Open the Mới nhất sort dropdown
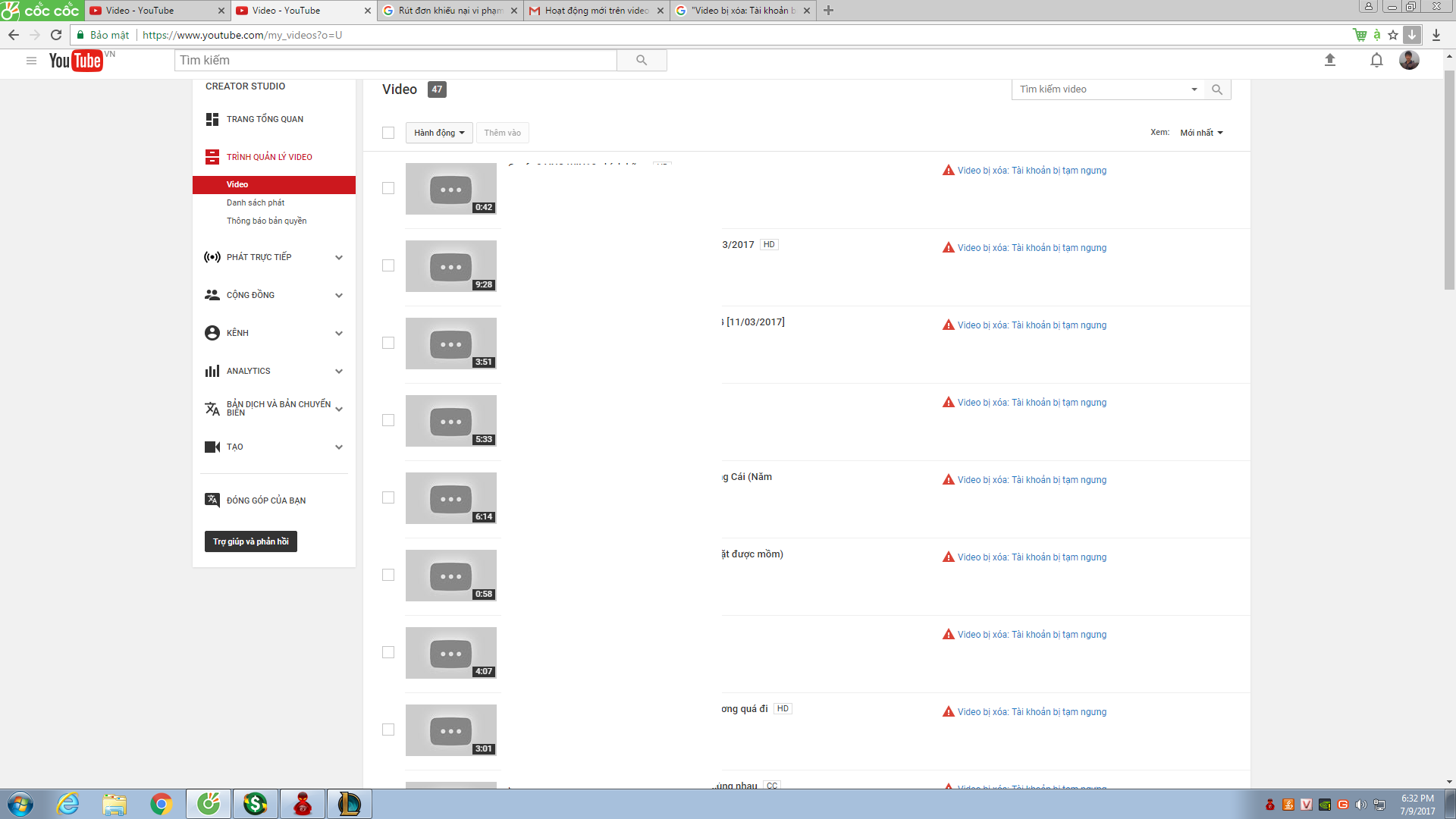This screenshot has width=1456, height=819. [x=1201, y=133]
